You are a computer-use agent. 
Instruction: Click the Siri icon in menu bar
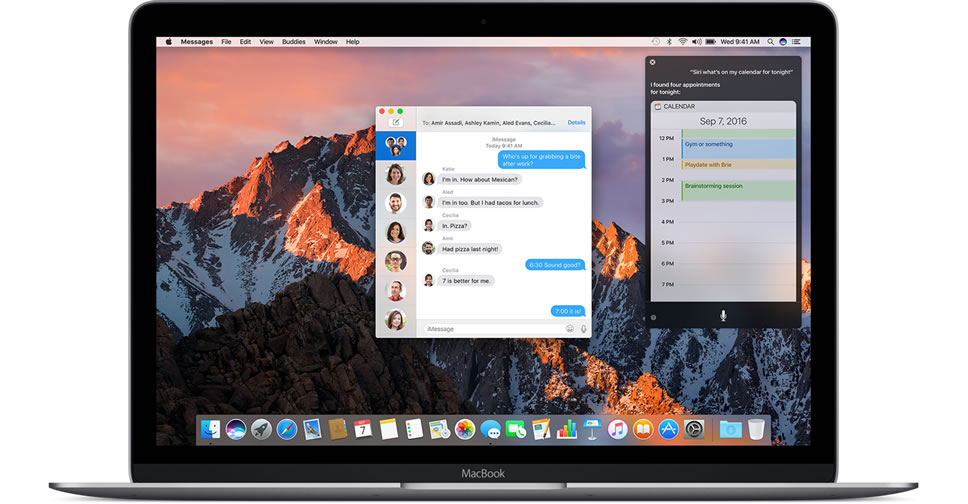(x=783, y=42)
